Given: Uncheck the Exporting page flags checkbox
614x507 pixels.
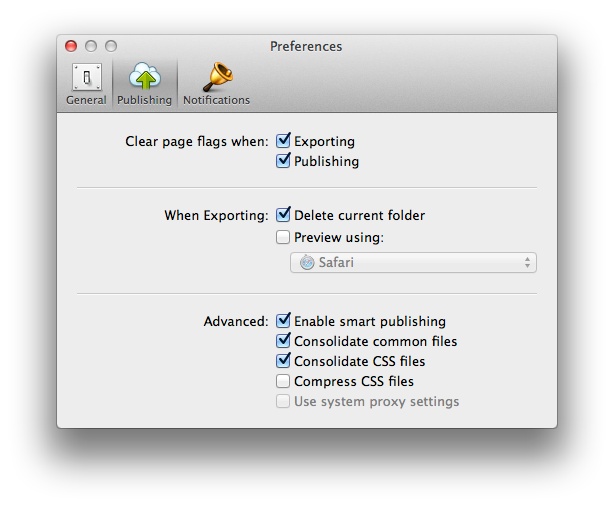Looking at the screenshot, I should [x=283, y=141].
